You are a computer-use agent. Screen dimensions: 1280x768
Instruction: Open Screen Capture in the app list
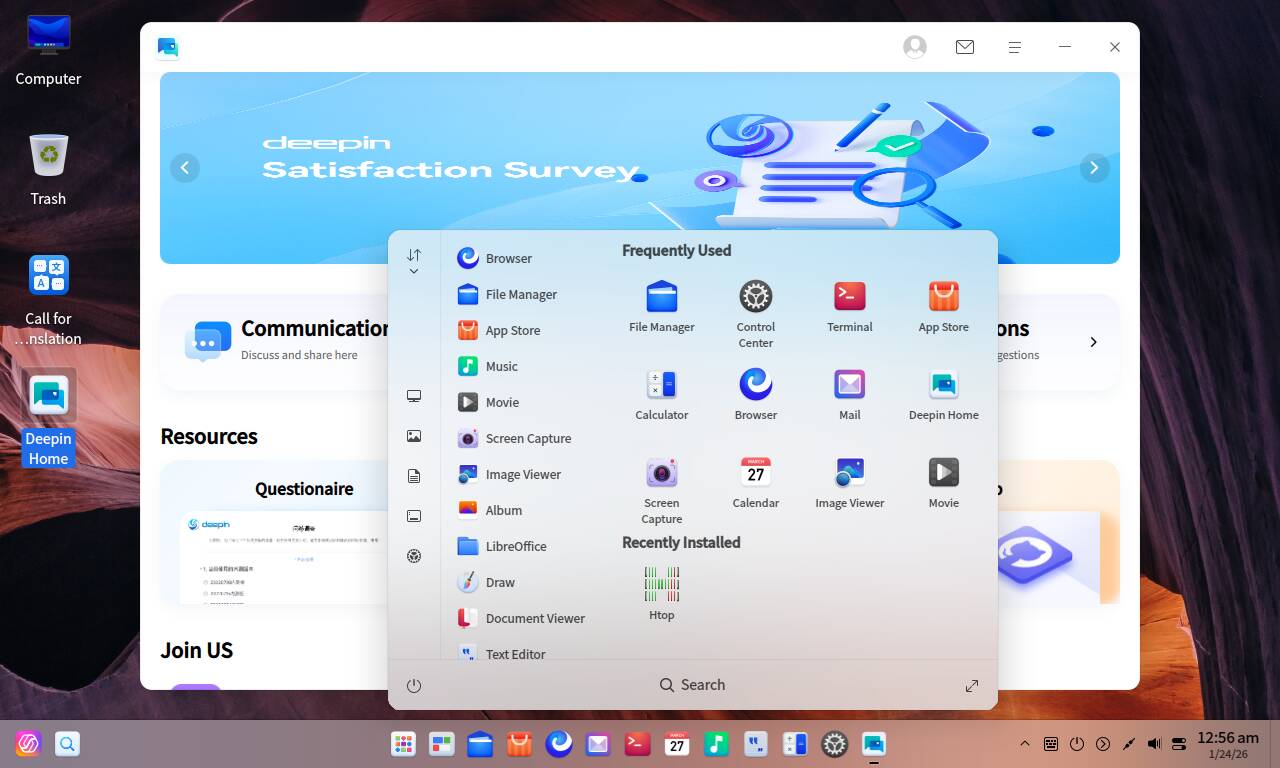pos(528,438)
